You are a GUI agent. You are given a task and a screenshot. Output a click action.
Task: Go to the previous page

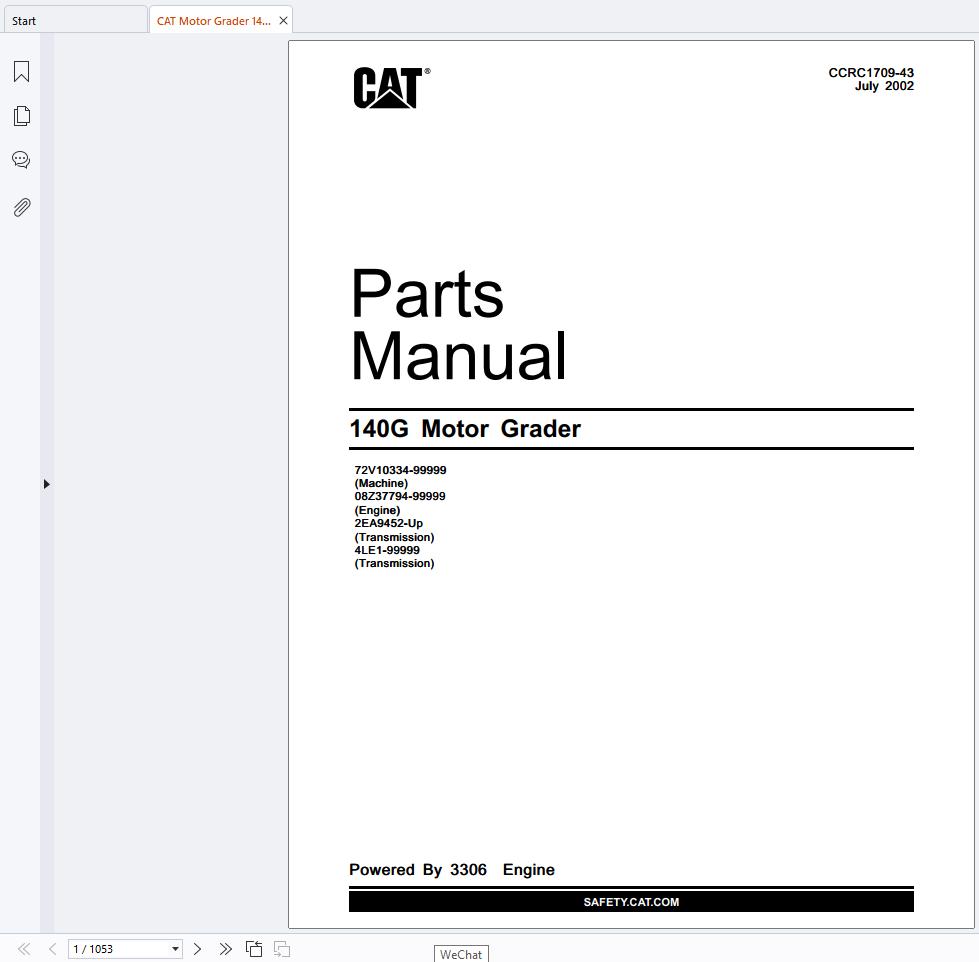point(52,949)
